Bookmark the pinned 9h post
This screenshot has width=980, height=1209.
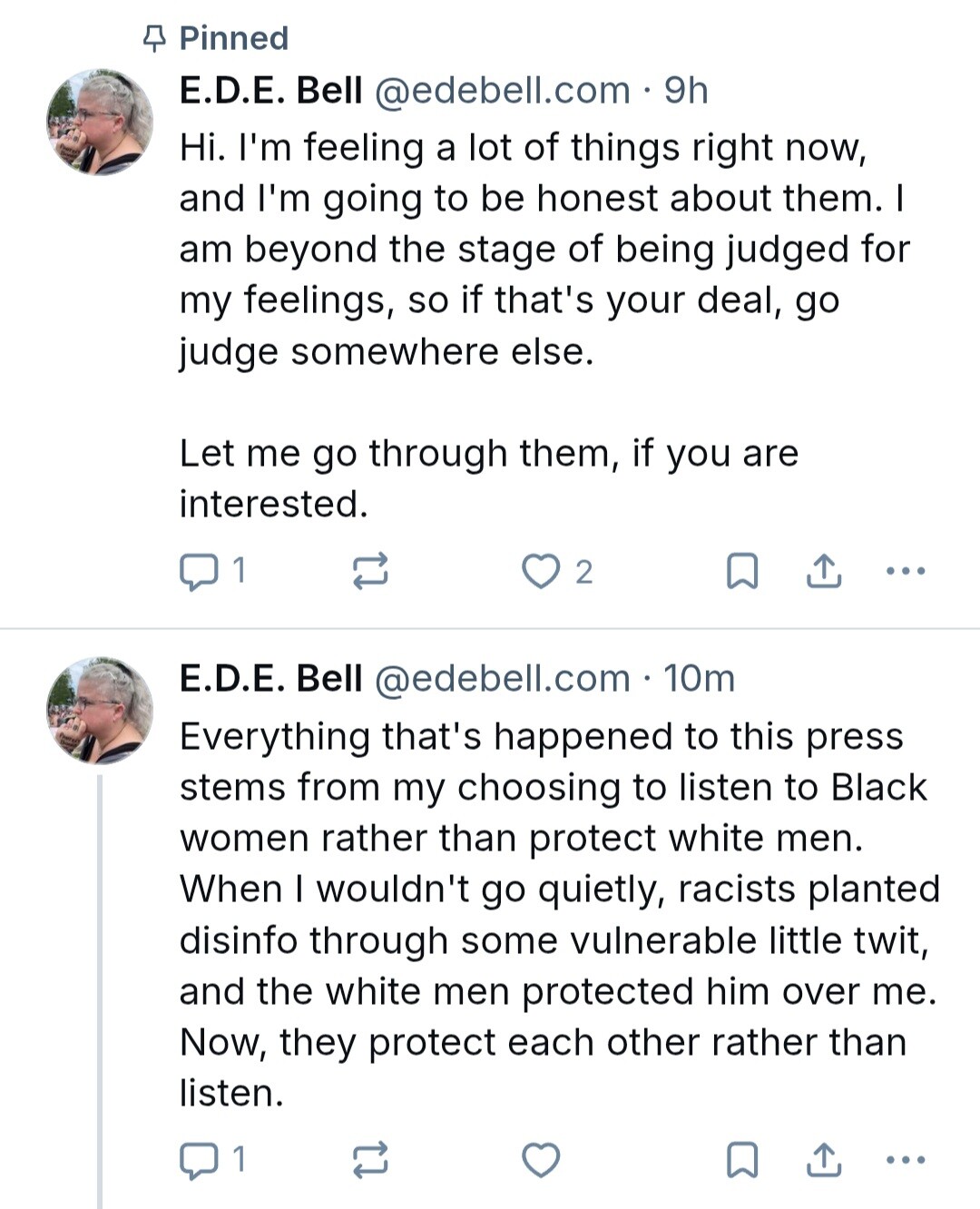pos(743,572)
